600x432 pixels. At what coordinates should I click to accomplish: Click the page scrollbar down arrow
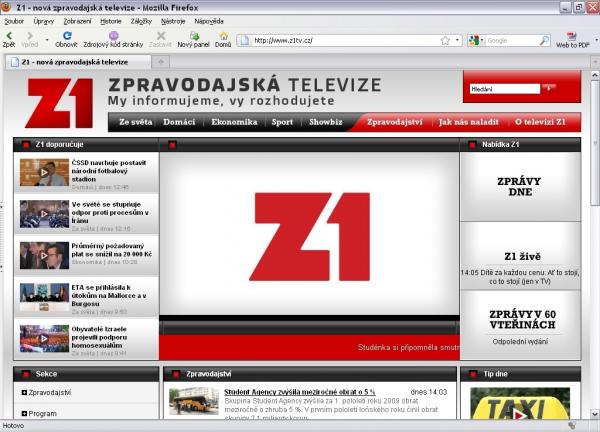(595, 414)
